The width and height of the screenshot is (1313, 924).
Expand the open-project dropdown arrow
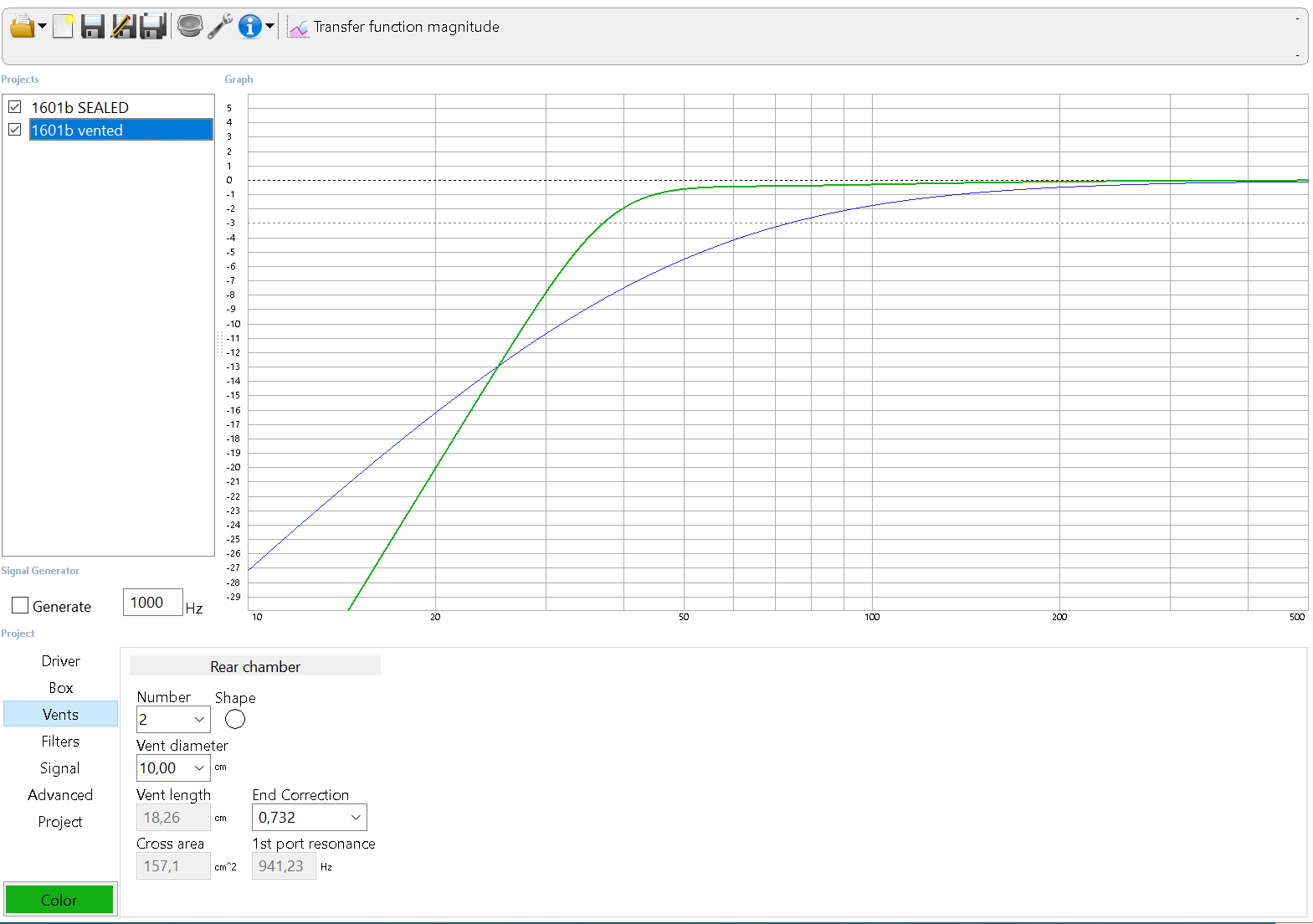coord(43,27)
